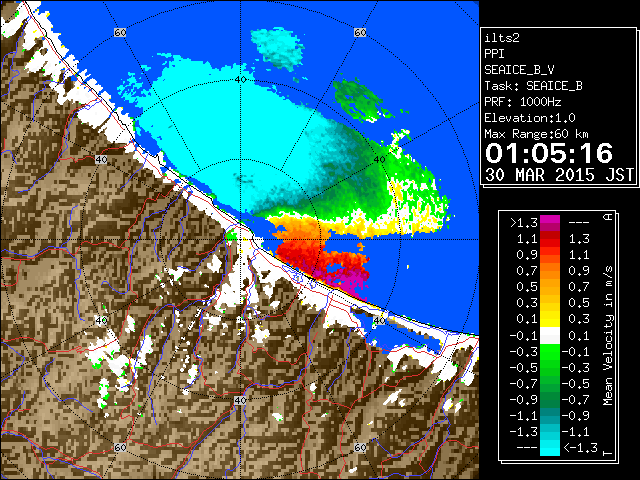Select the isolated pale cyan echo patch offshore north
This screenshot has height=480, width=640.
click(x=278, y=48)
